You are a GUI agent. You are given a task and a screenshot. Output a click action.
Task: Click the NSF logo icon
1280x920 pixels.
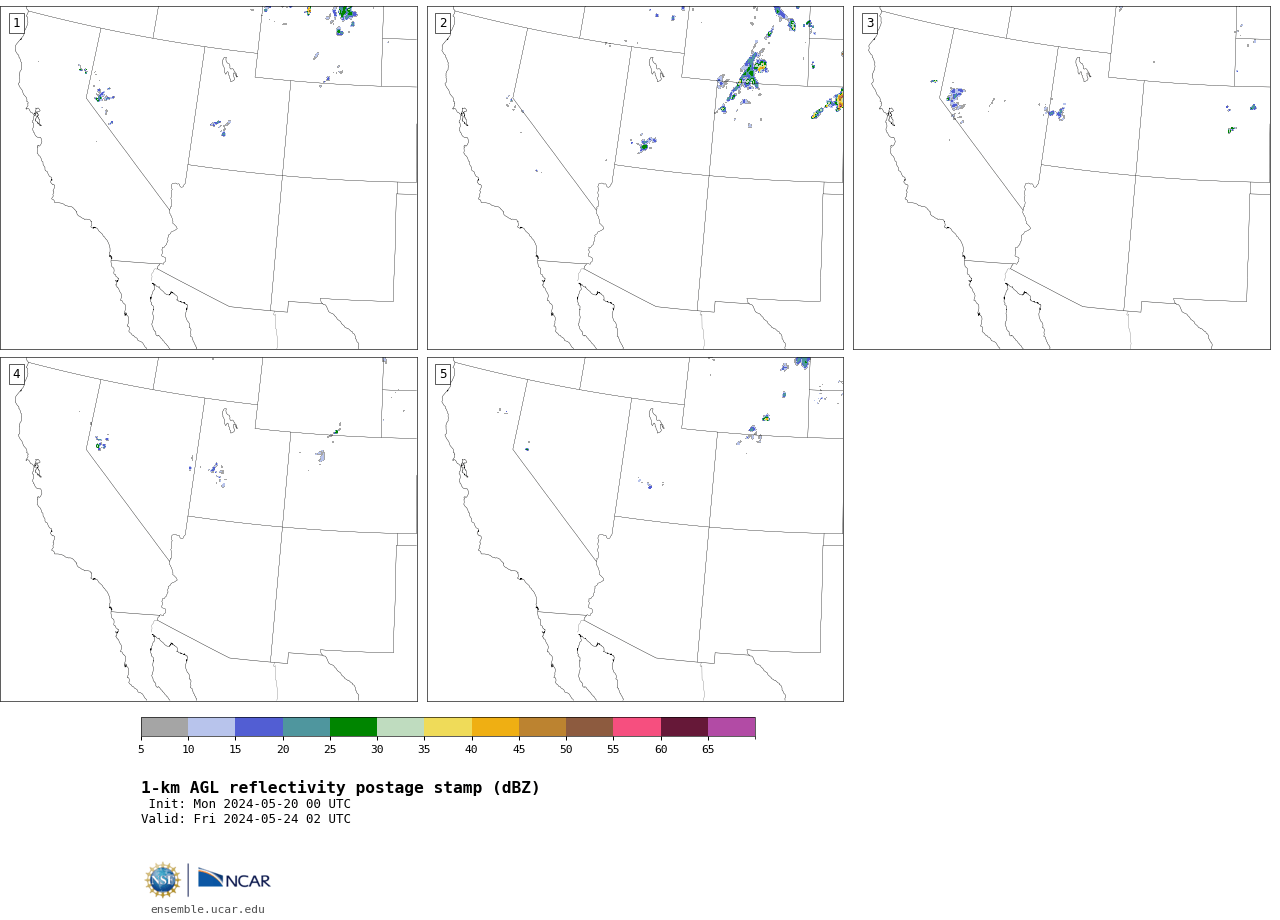coord(163,880)
